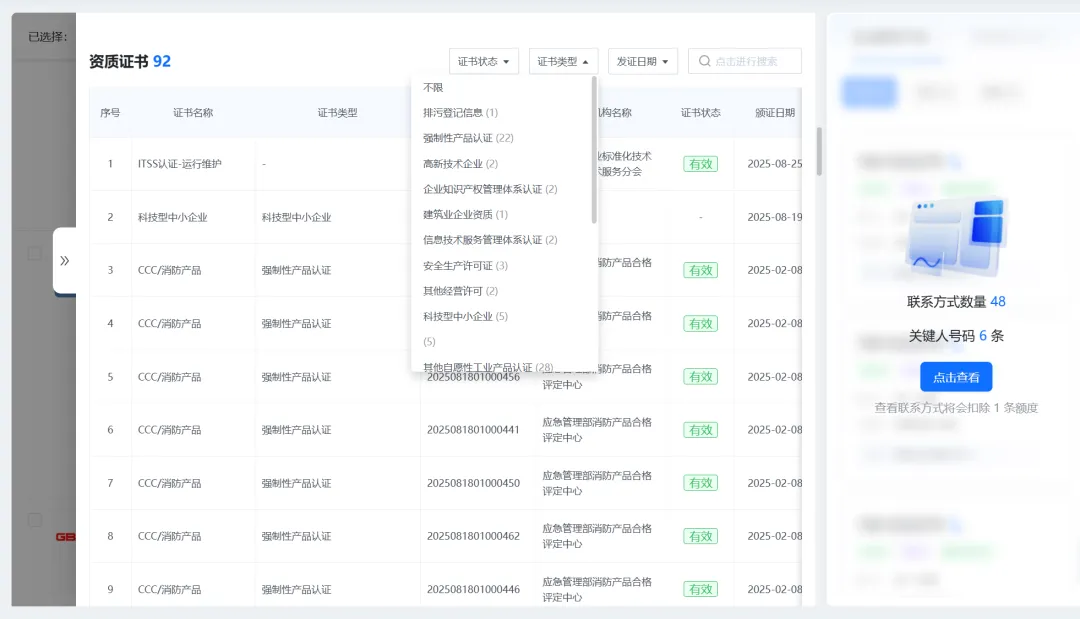1080x619 pixels.
Task: Select the 高新技术企业 (2) filter option
Action: tap(460, 163)
